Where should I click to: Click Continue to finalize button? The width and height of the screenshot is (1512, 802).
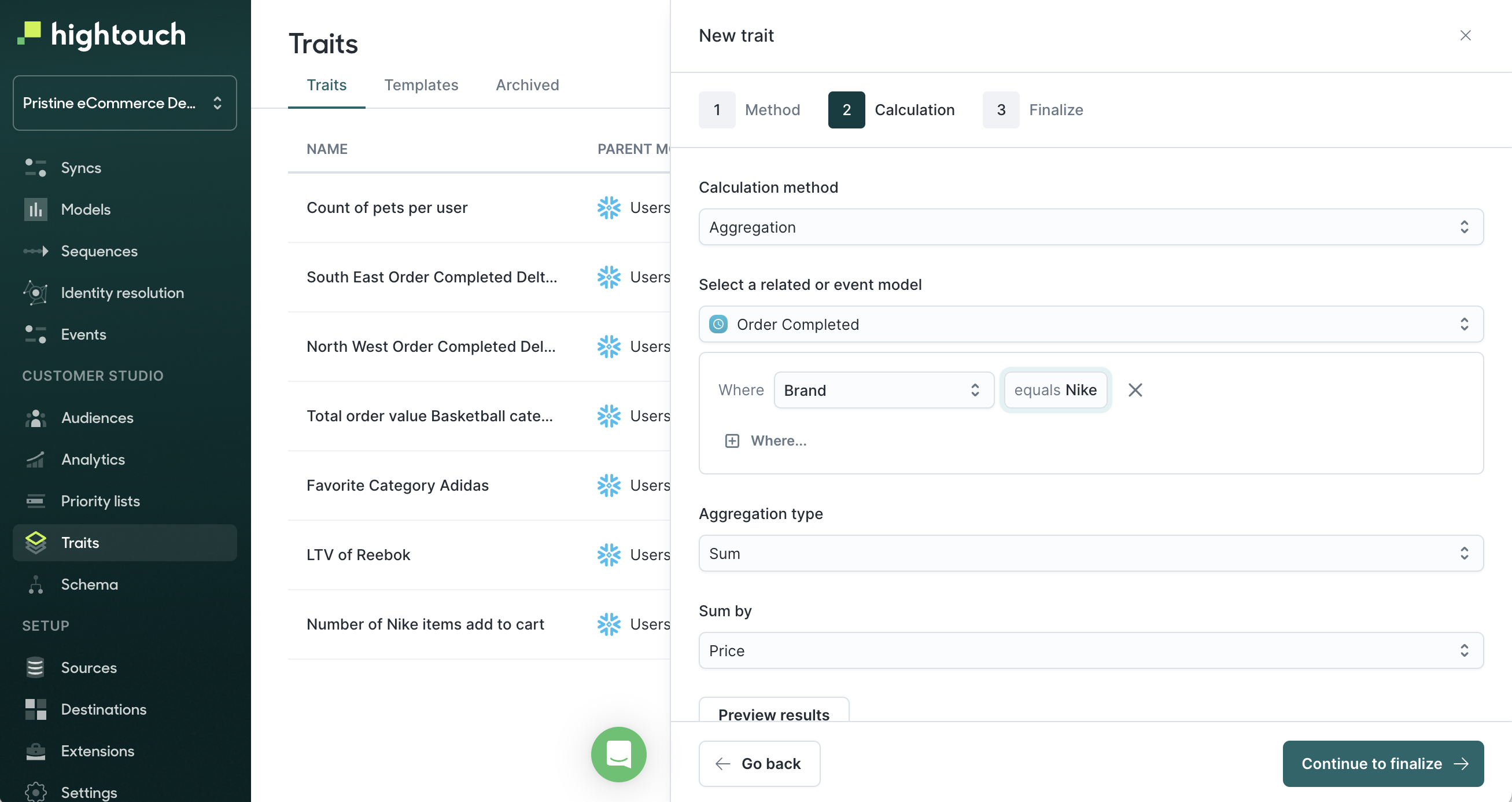tap(1383, 763)
